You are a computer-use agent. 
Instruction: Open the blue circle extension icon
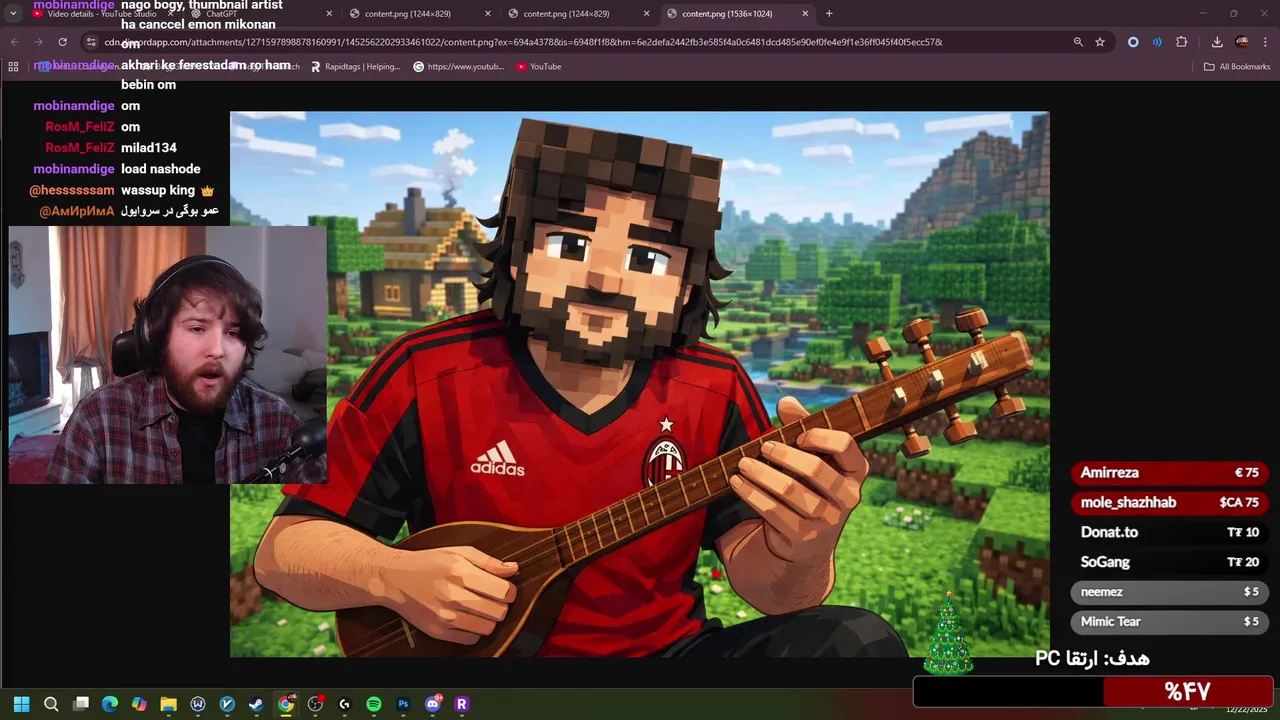click(x=1133, y=42)
